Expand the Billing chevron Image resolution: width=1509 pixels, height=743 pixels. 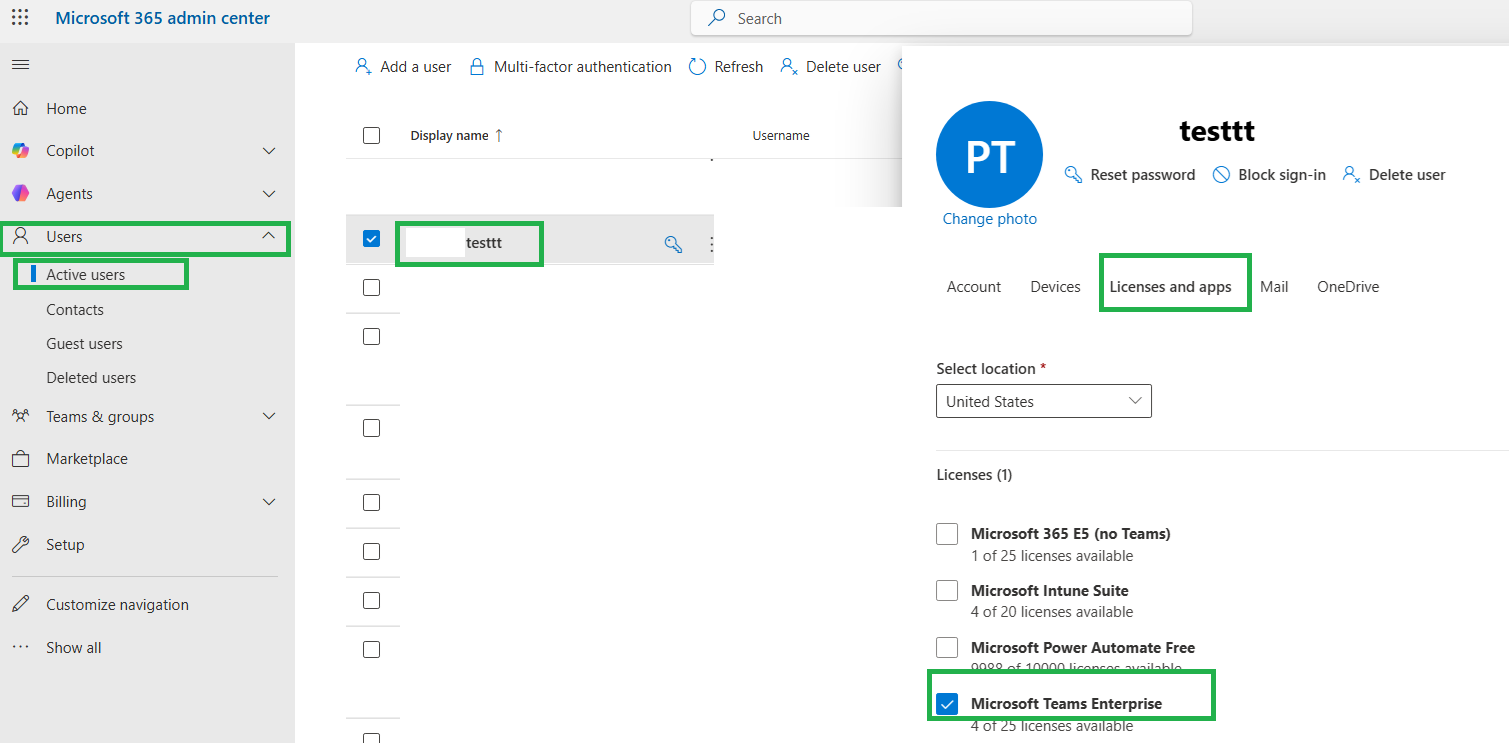tap(268, 501)
